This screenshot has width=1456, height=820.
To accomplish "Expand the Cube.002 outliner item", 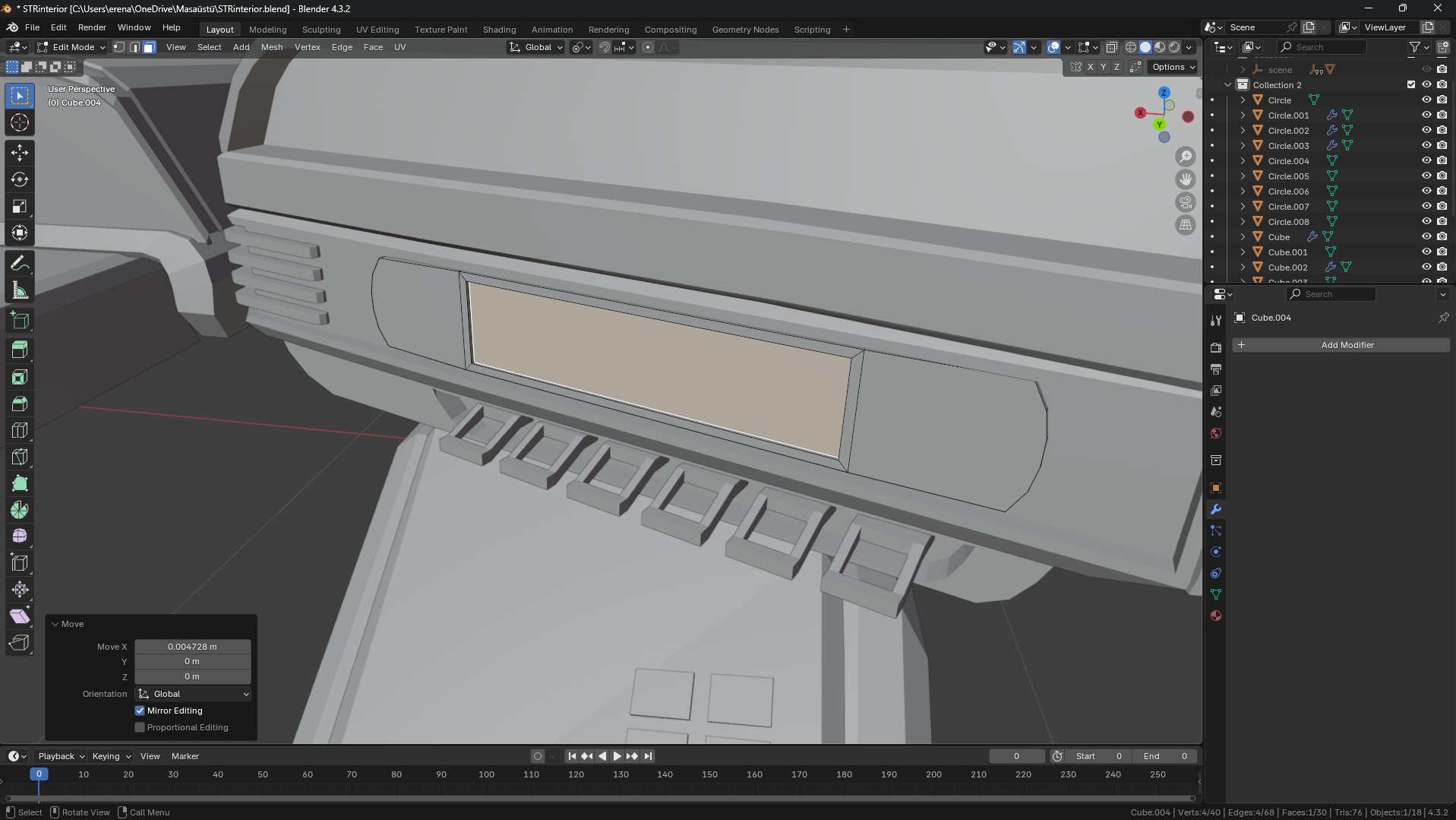I will pyautogui.click(x=1243, y=267).
